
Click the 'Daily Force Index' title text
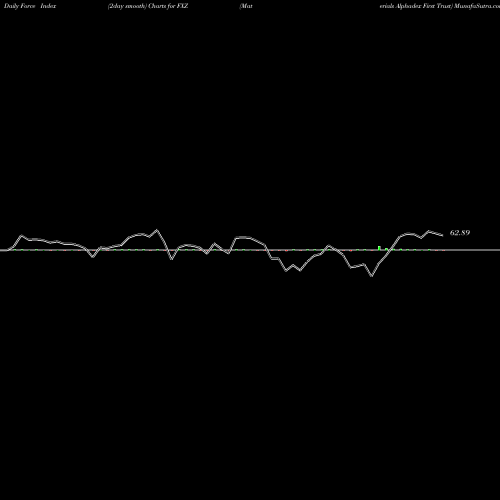click(x=30, y=6)
